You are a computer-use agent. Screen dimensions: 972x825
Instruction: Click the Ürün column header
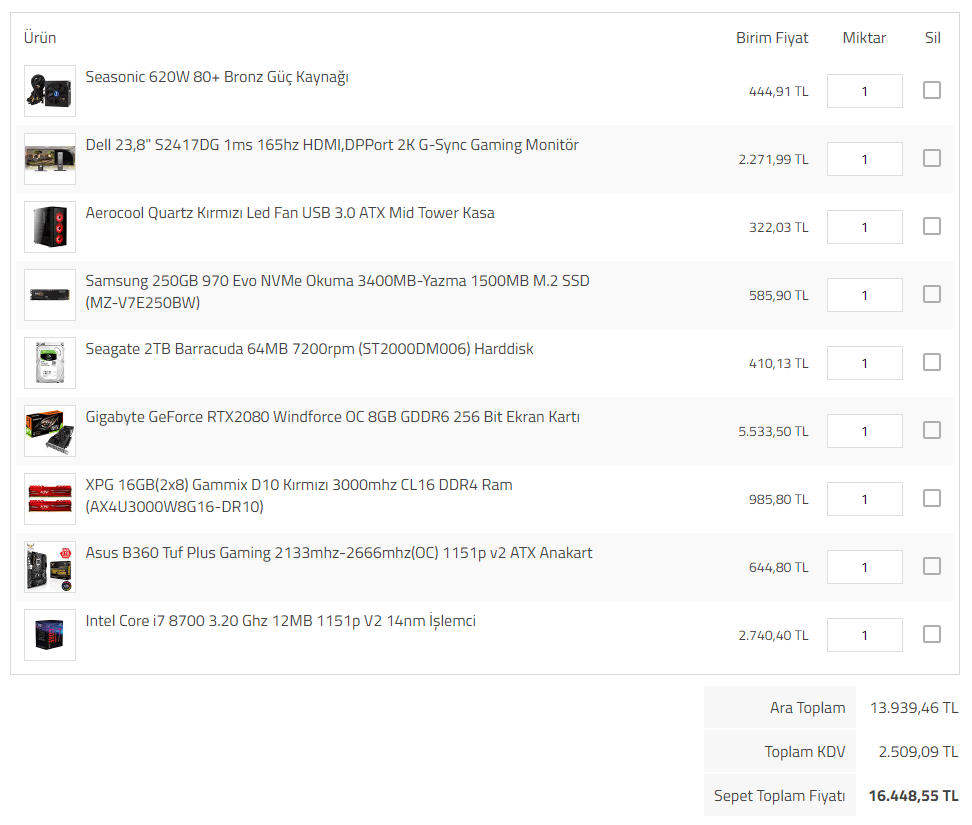[x=40, y=38]
